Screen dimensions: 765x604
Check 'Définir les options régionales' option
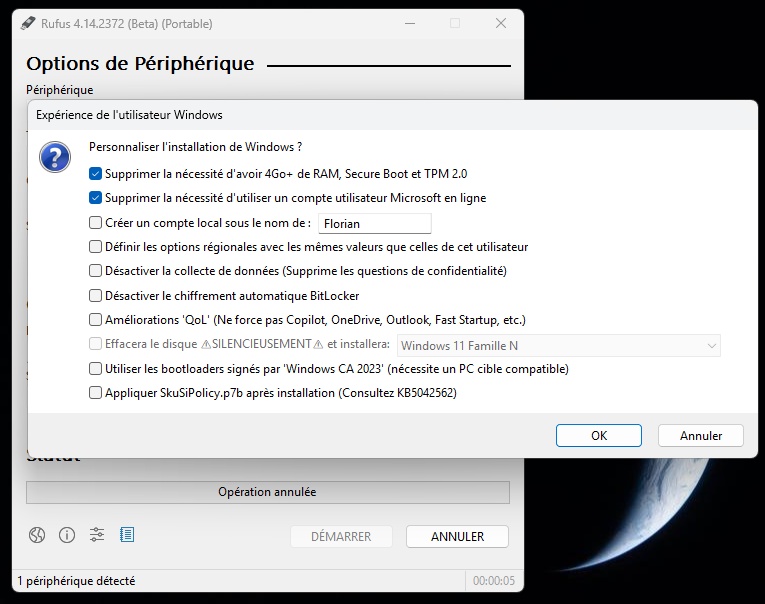(96, 246)
